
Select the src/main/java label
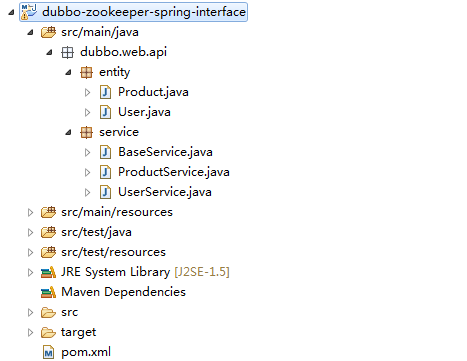[x=100, y=32]
